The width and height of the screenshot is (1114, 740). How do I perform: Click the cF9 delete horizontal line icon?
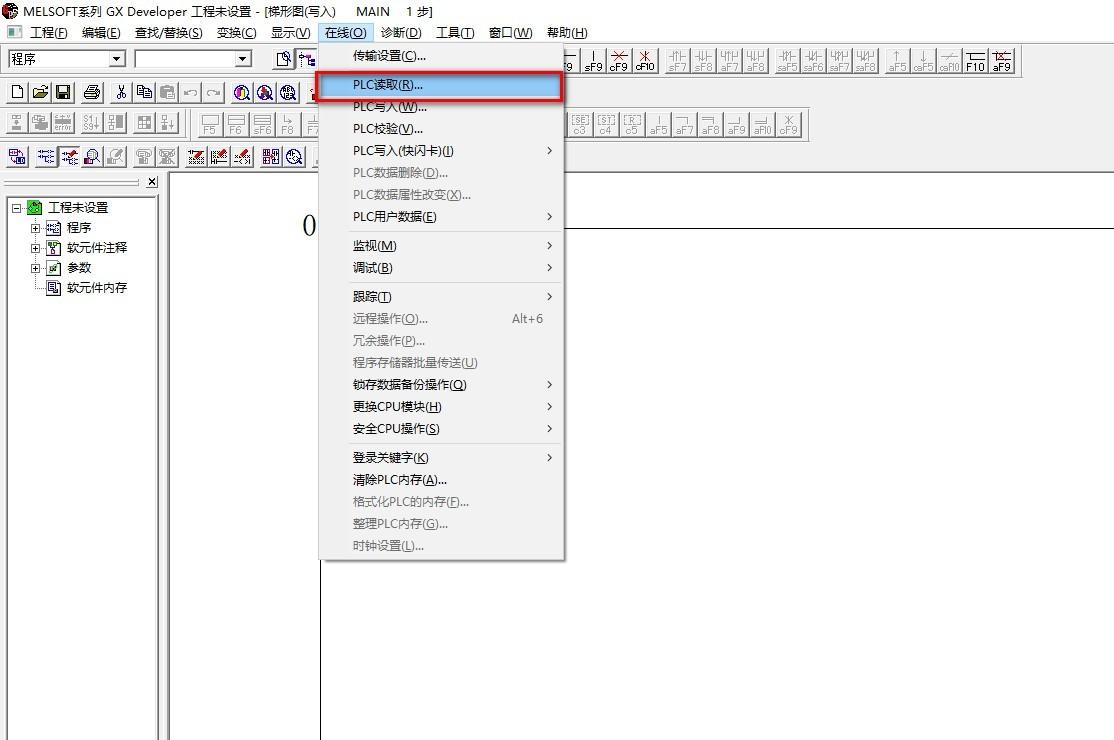[x=619, y=61]
